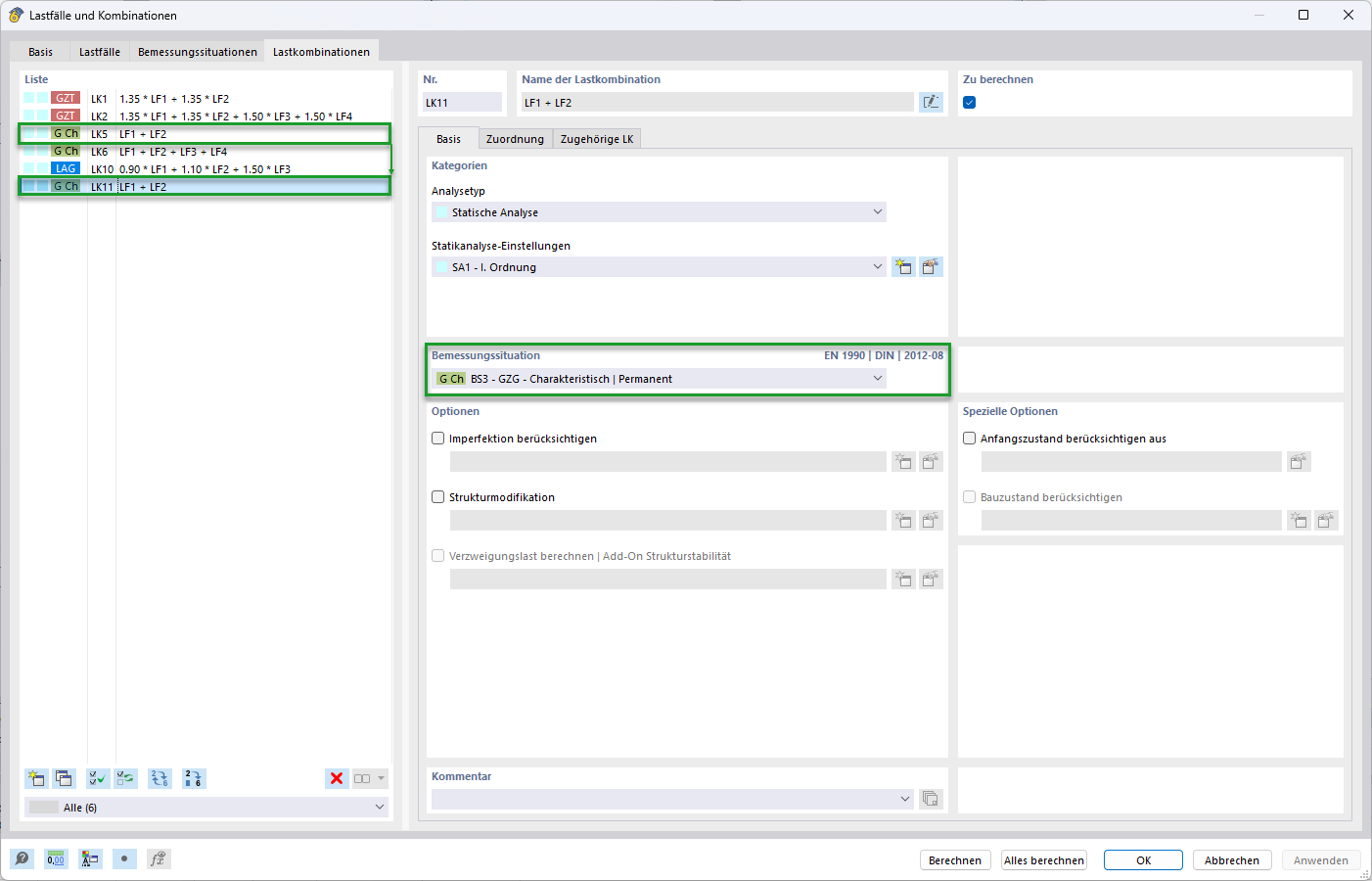Click the Name der Lastkombination input field
The width and height of the screenshot is (1372, 881).
717,102
